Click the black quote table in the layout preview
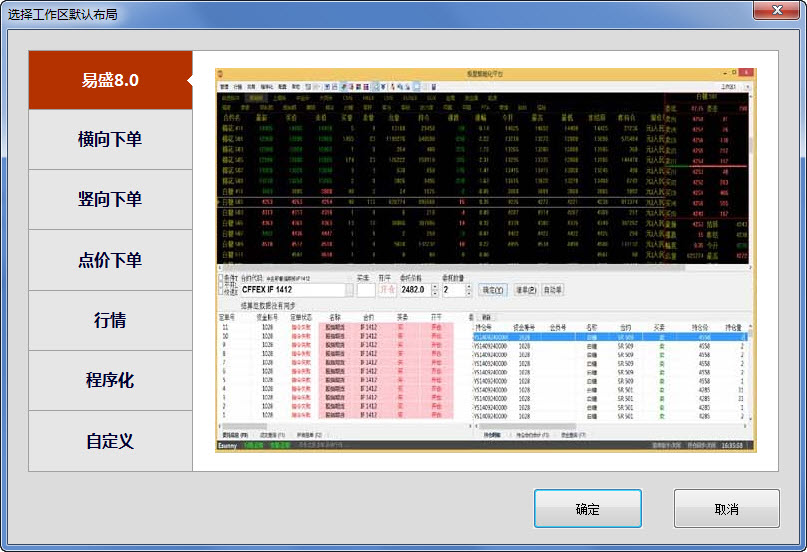 [483, 178]
